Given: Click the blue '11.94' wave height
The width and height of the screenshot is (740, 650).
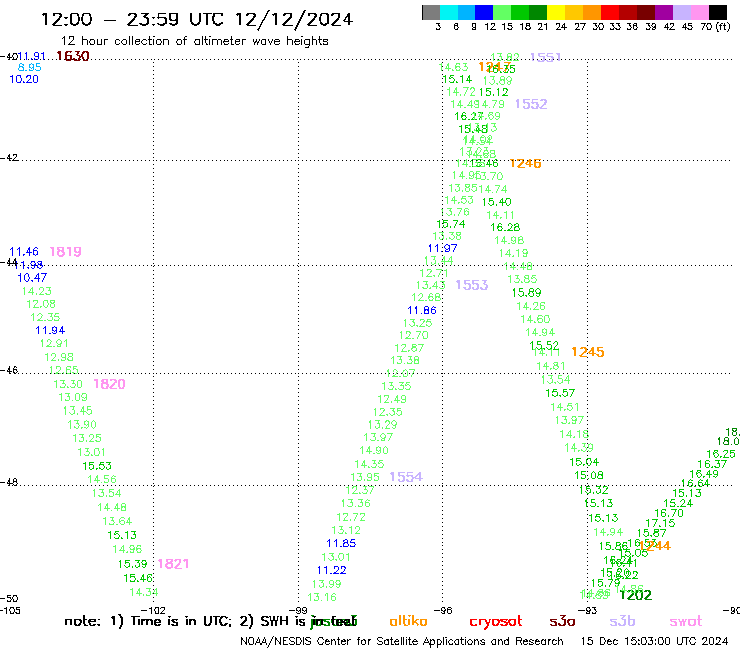Looking at the screenshot, I should click(50, 330).
